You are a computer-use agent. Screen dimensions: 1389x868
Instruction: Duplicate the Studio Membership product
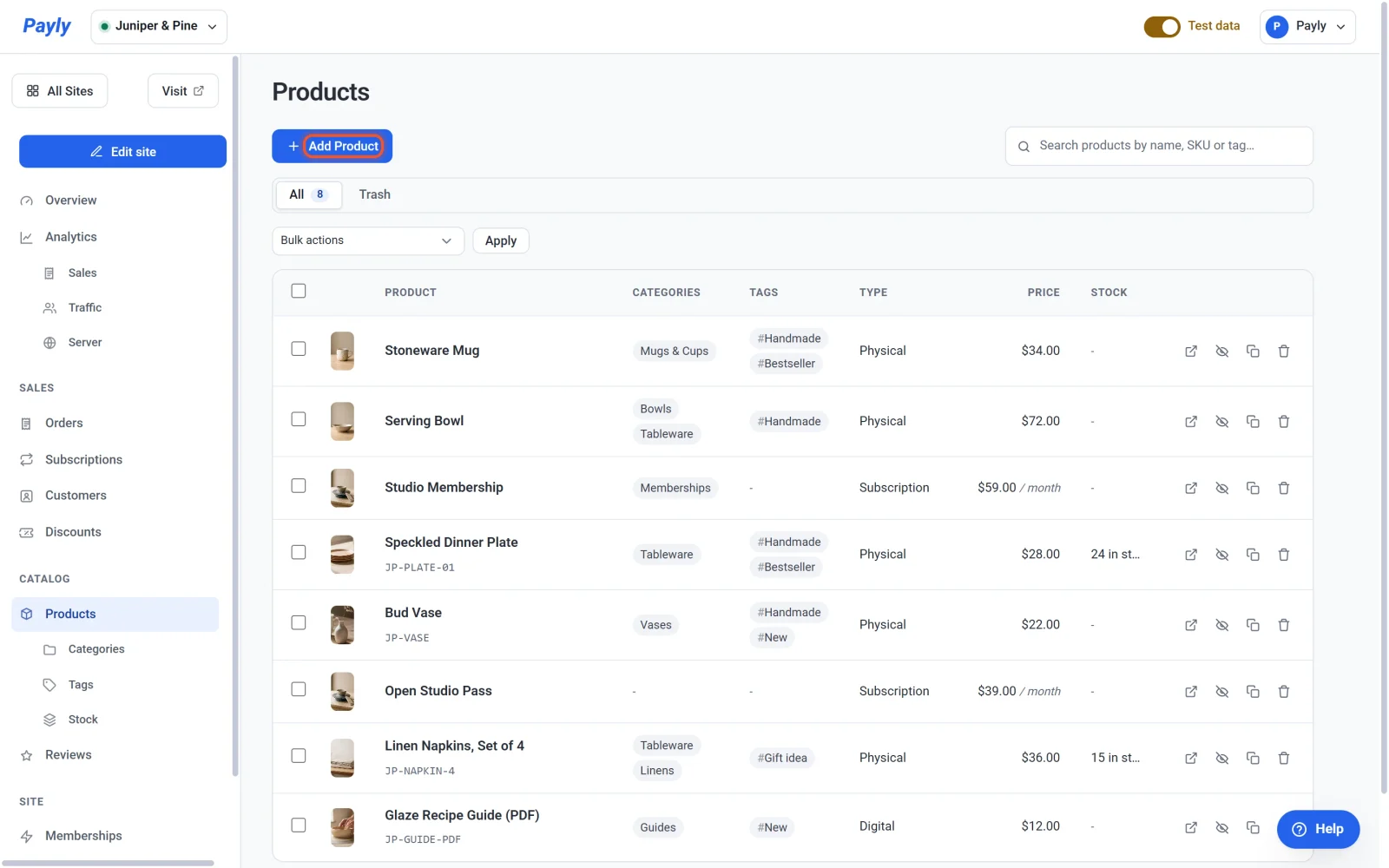point(1253,488)
